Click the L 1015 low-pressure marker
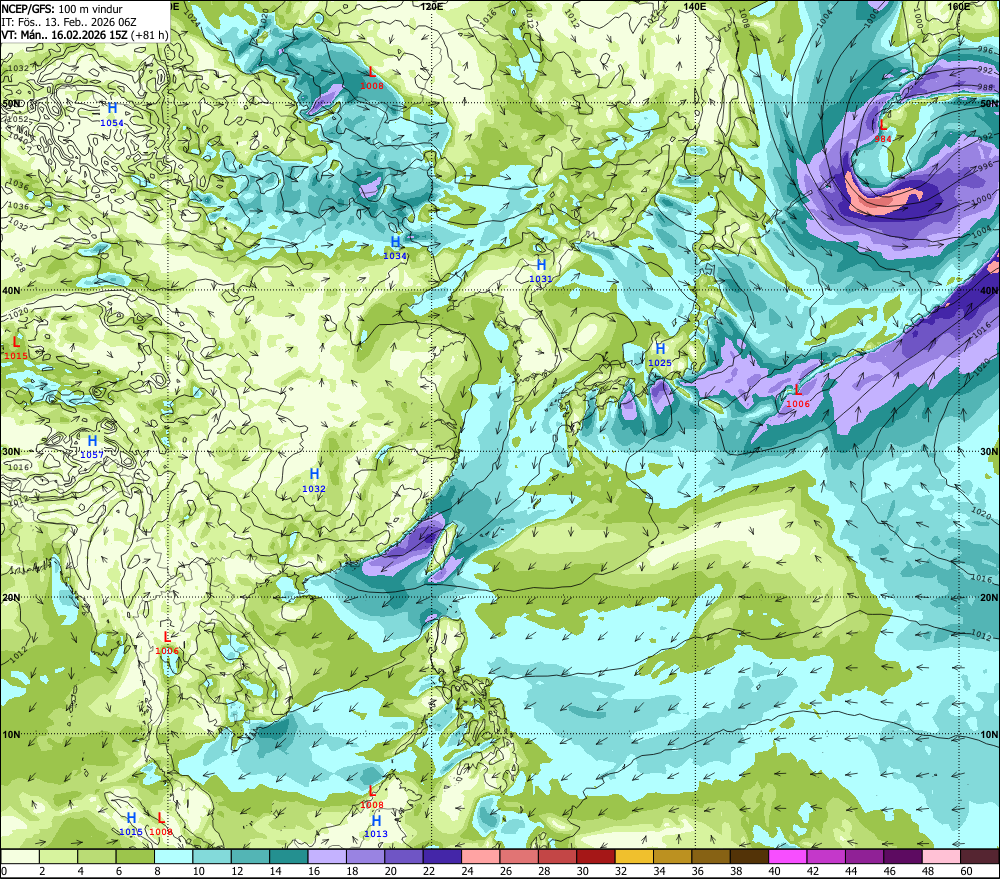The width and height of the screenshot is (1000, 879). click(x=16, y=348)
